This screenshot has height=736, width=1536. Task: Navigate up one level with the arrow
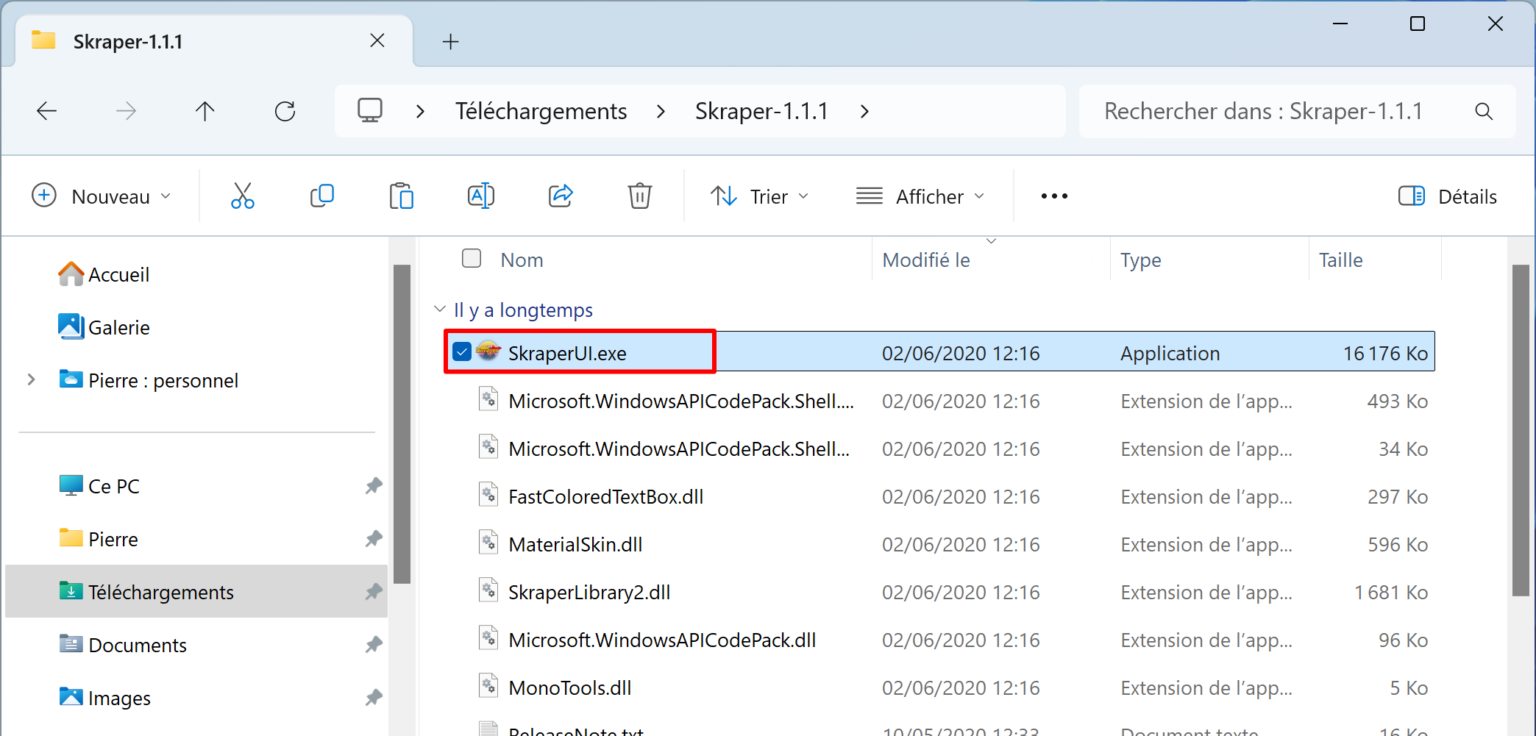coord(204,111)
